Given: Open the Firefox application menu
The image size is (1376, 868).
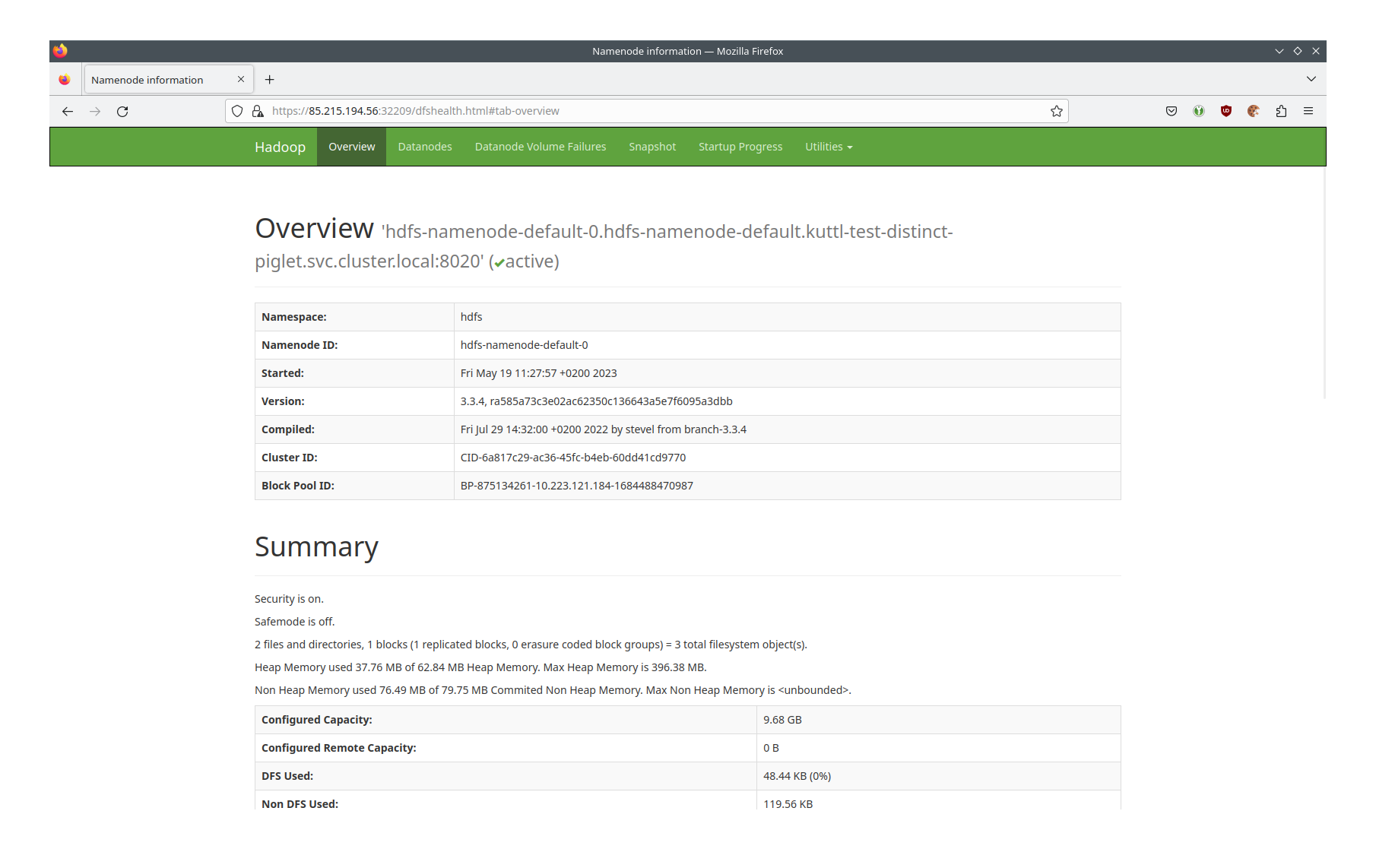Looking at the screenshot, I should pos(1309,110).
